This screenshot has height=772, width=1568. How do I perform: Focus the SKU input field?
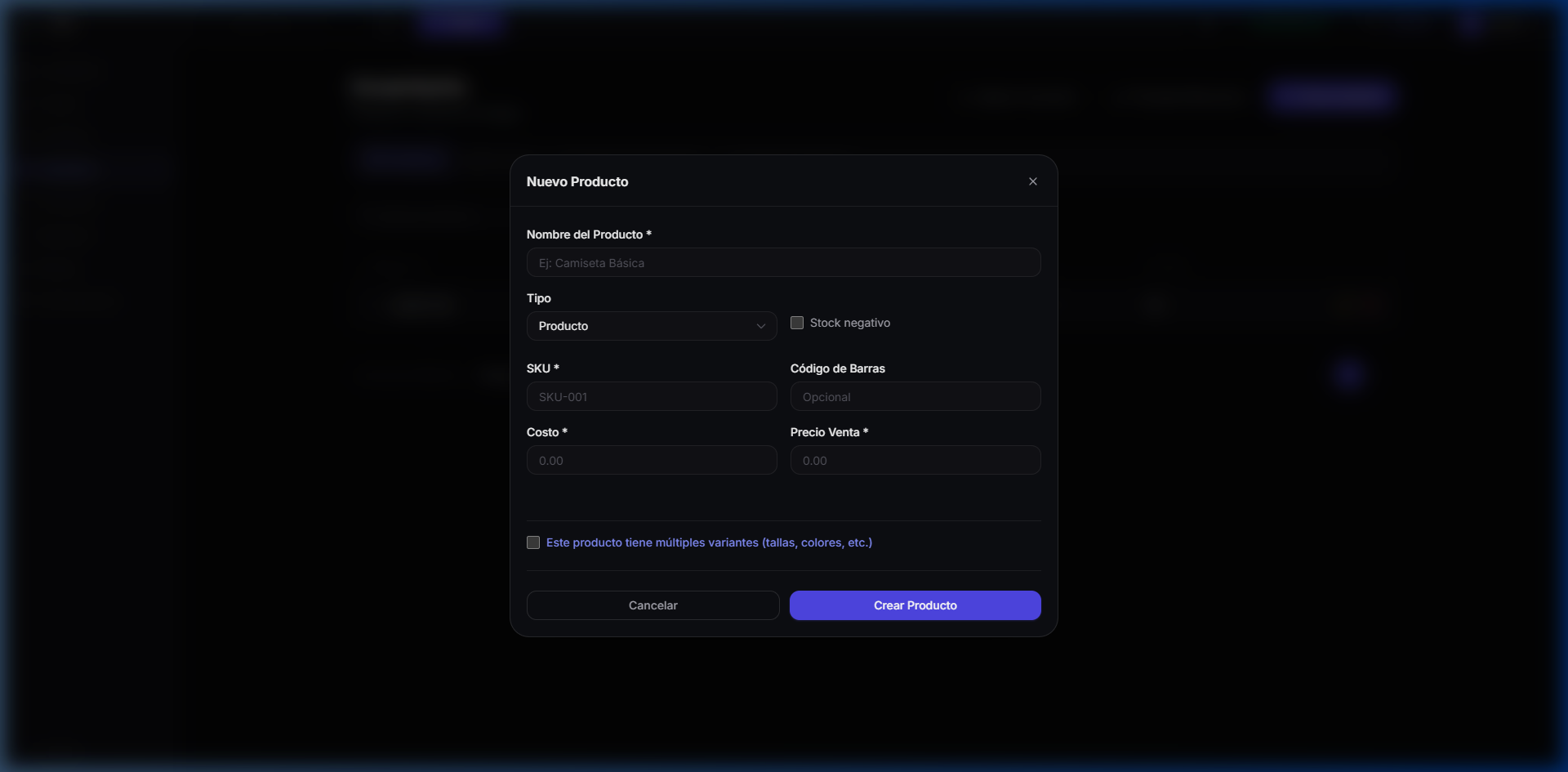651,397
